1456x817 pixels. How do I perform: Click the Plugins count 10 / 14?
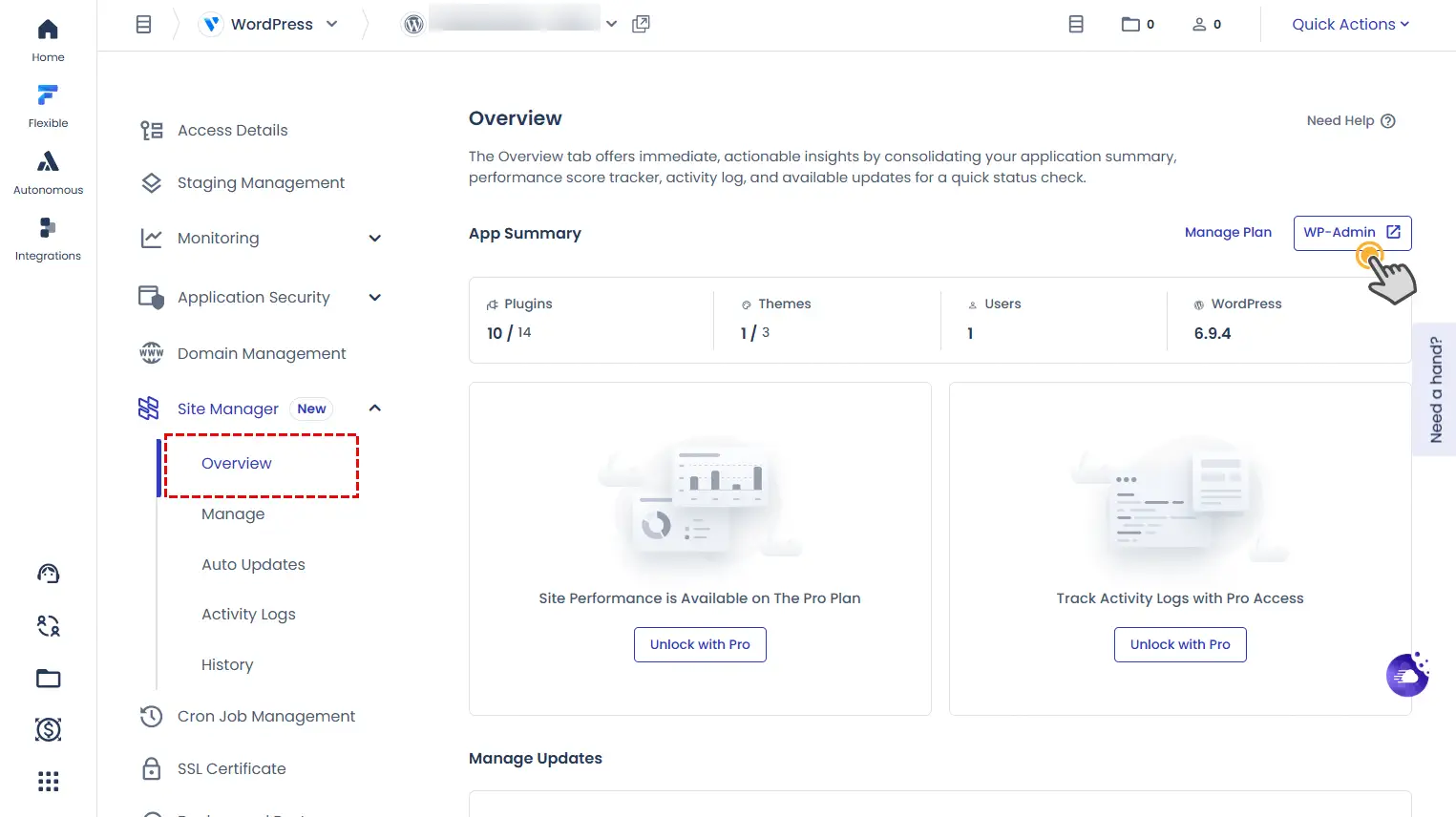point(509,333)
